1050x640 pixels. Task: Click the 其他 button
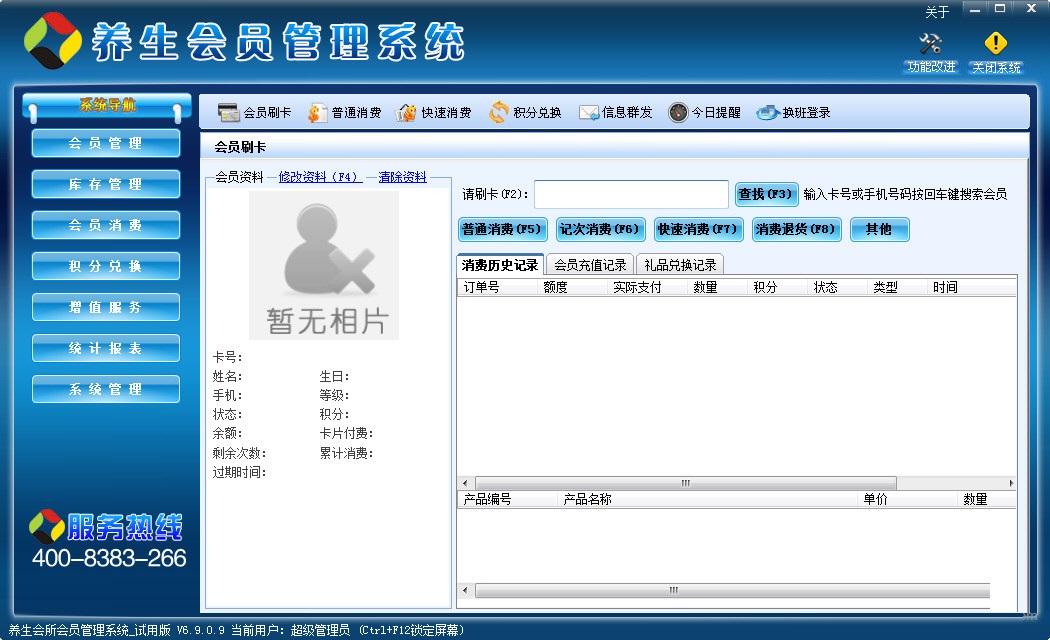tap(879, 229)
